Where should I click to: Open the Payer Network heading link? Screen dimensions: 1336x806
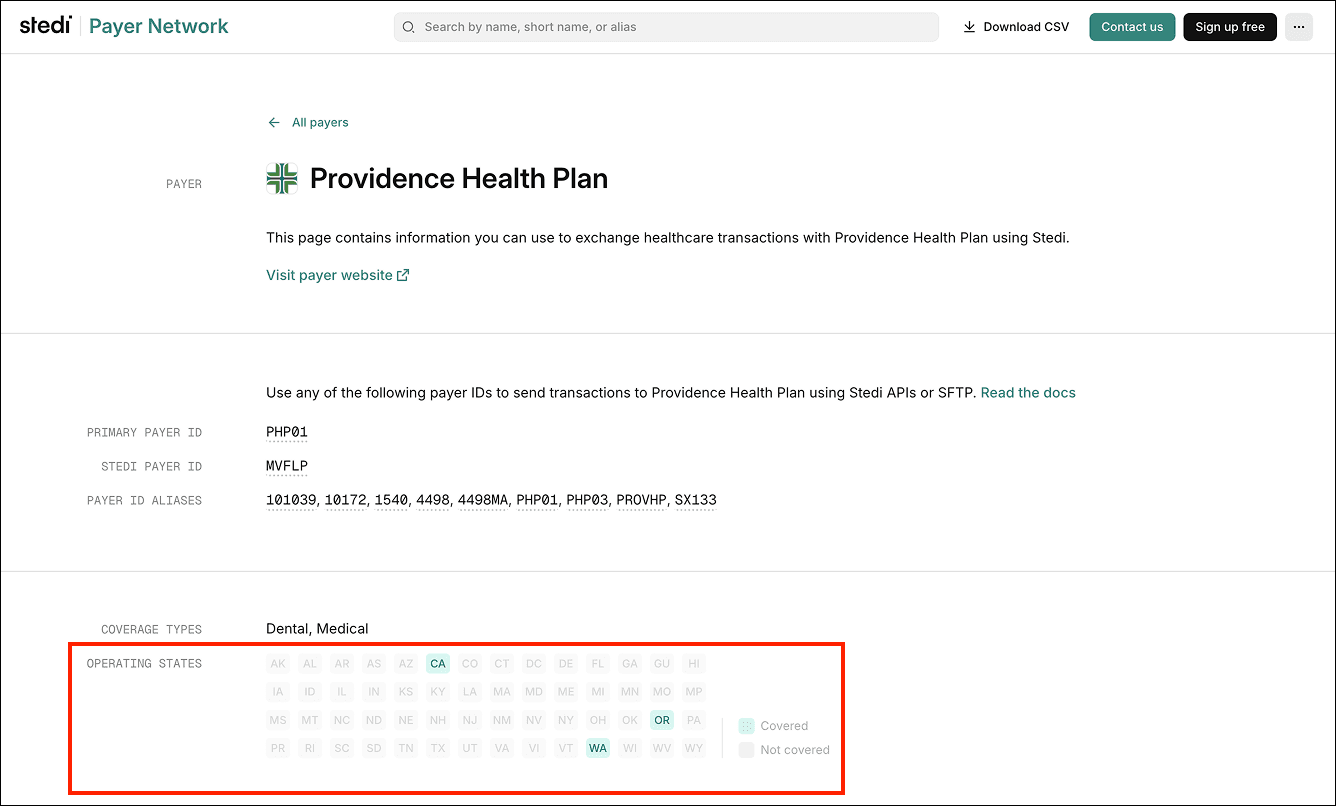(x=158, y=25)
